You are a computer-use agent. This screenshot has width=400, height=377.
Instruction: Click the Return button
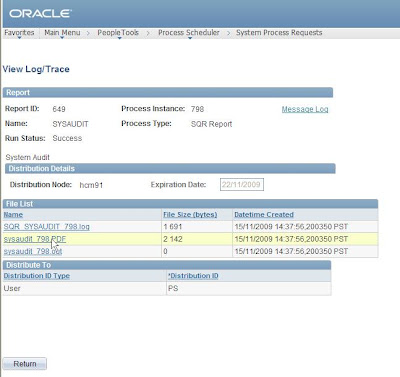pos(25,364)
